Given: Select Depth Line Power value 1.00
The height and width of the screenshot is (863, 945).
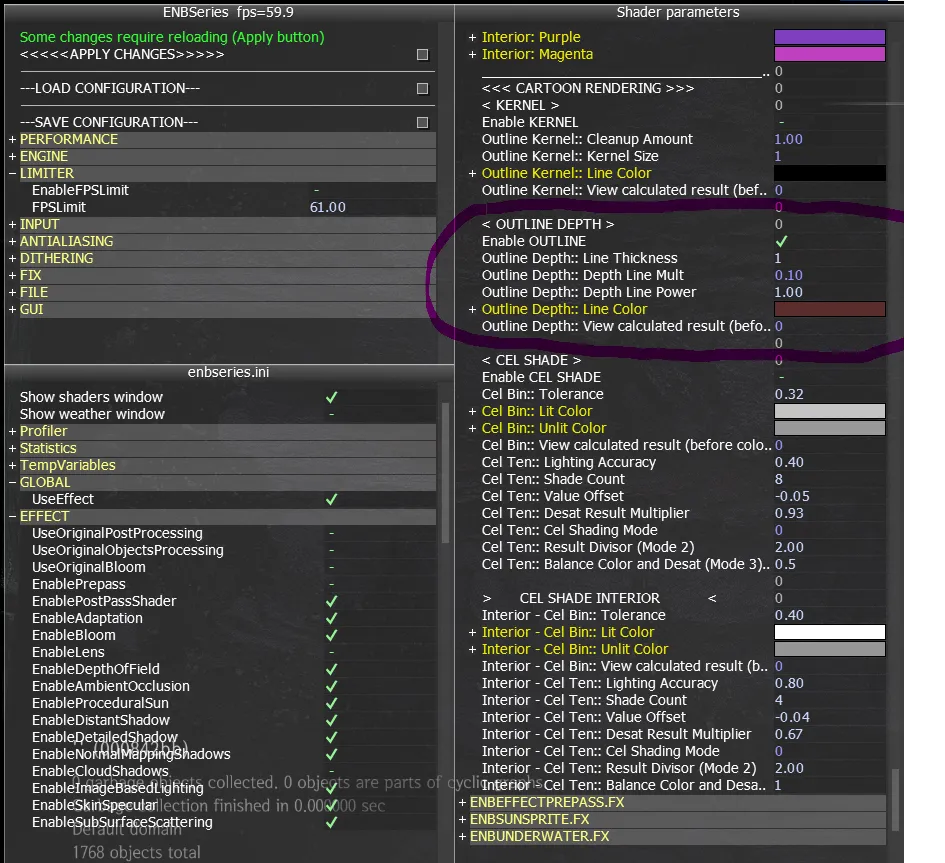Looking at the screenshot, I should click(788, 292).
